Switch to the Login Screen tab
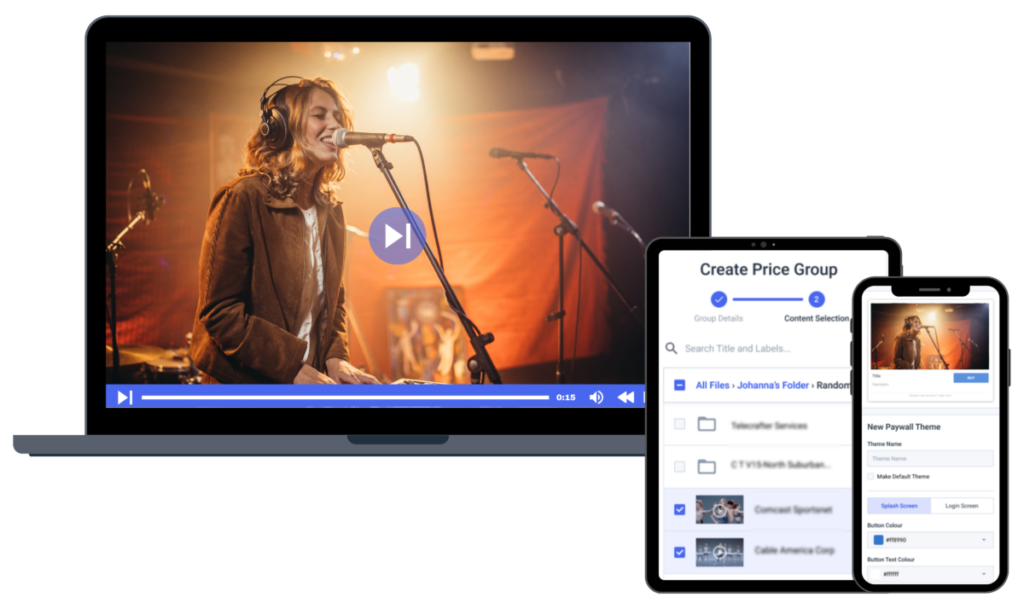 point(961,506)
